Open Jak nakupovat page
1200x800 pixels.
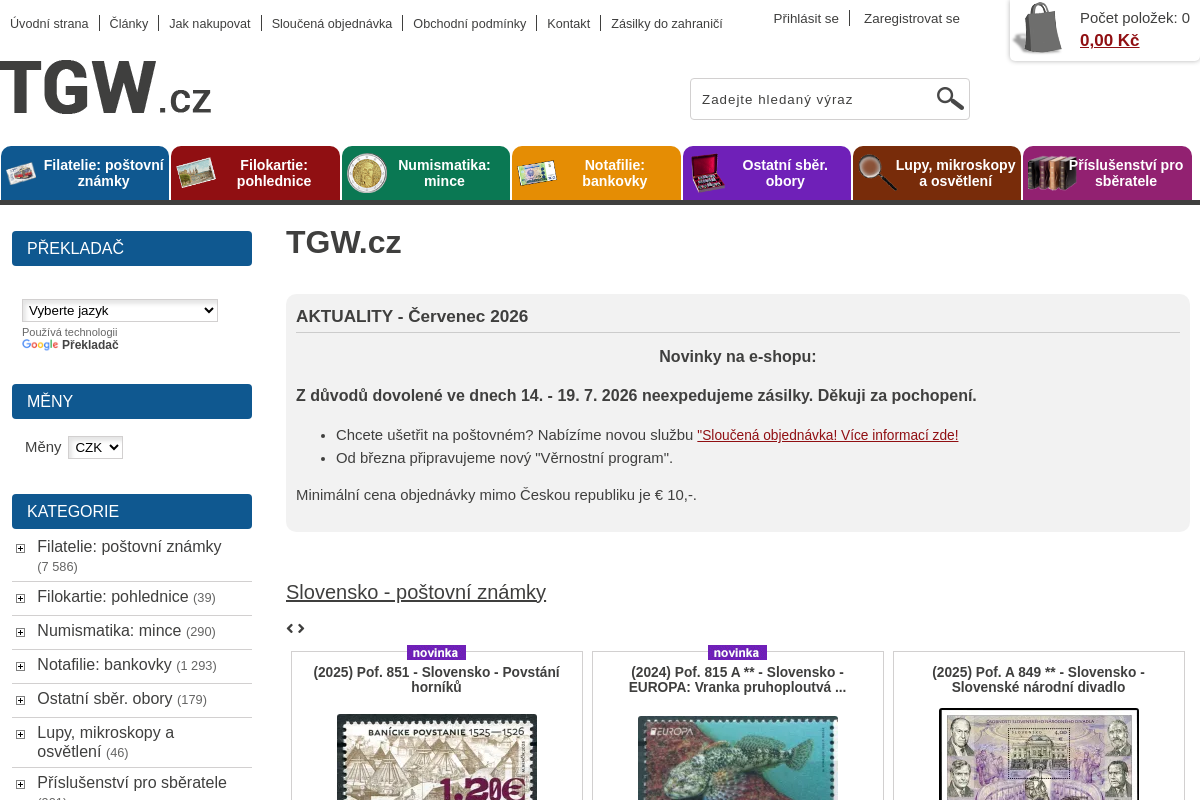(x=210, y=23)
